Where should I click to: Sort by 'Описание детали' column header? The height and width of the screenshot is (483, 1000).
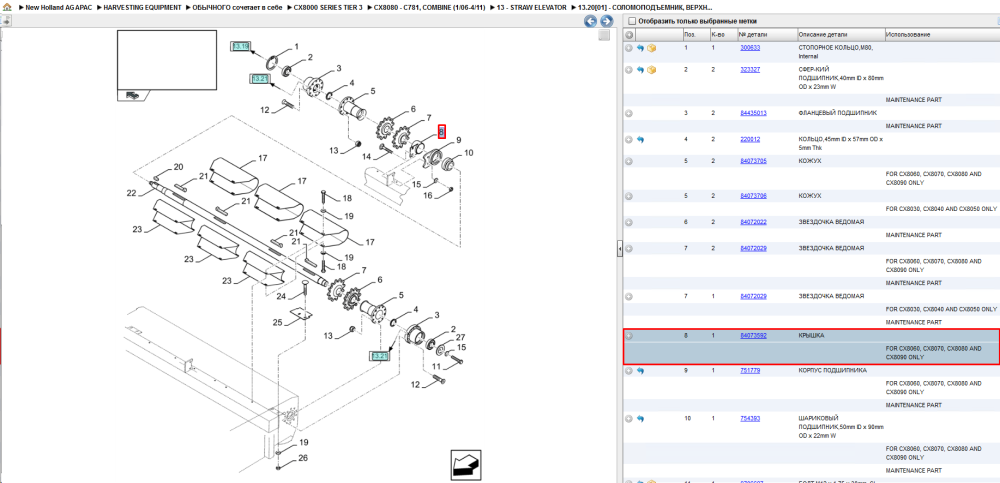tap(841, 34)
